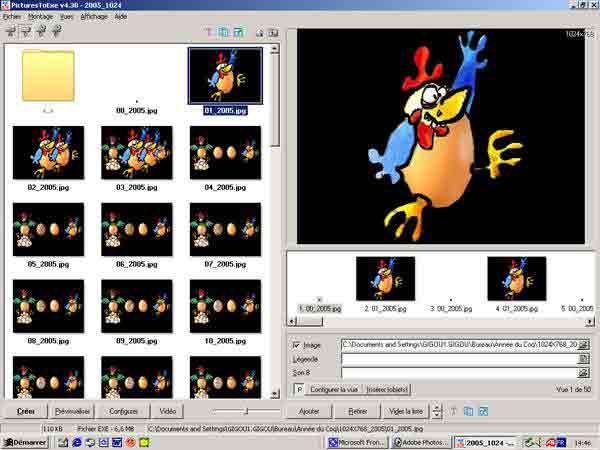Open the Aide menu
Viewport: 600px width, 450px height.
[121, 16]
